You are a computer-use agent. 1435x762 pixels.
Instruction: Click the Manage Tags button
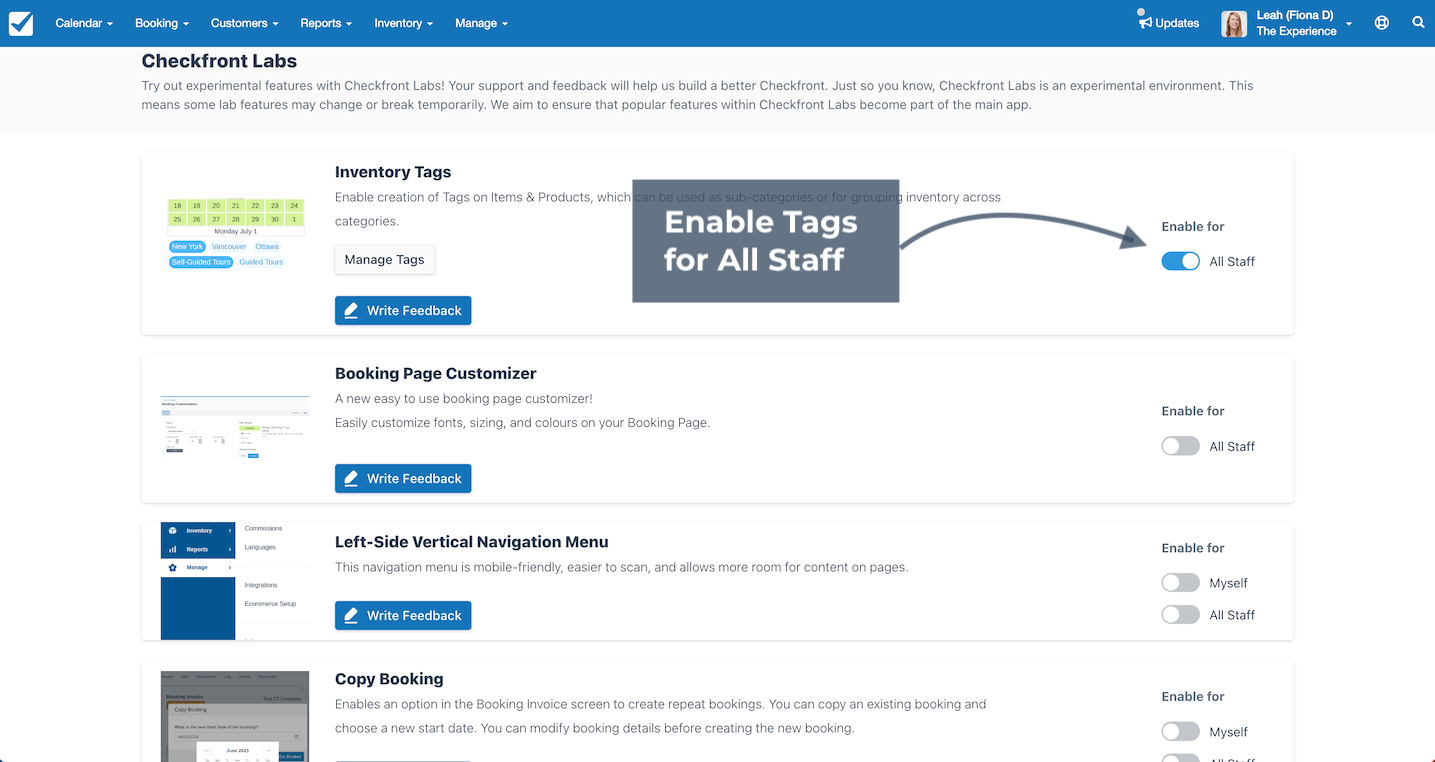coord(384,259)
